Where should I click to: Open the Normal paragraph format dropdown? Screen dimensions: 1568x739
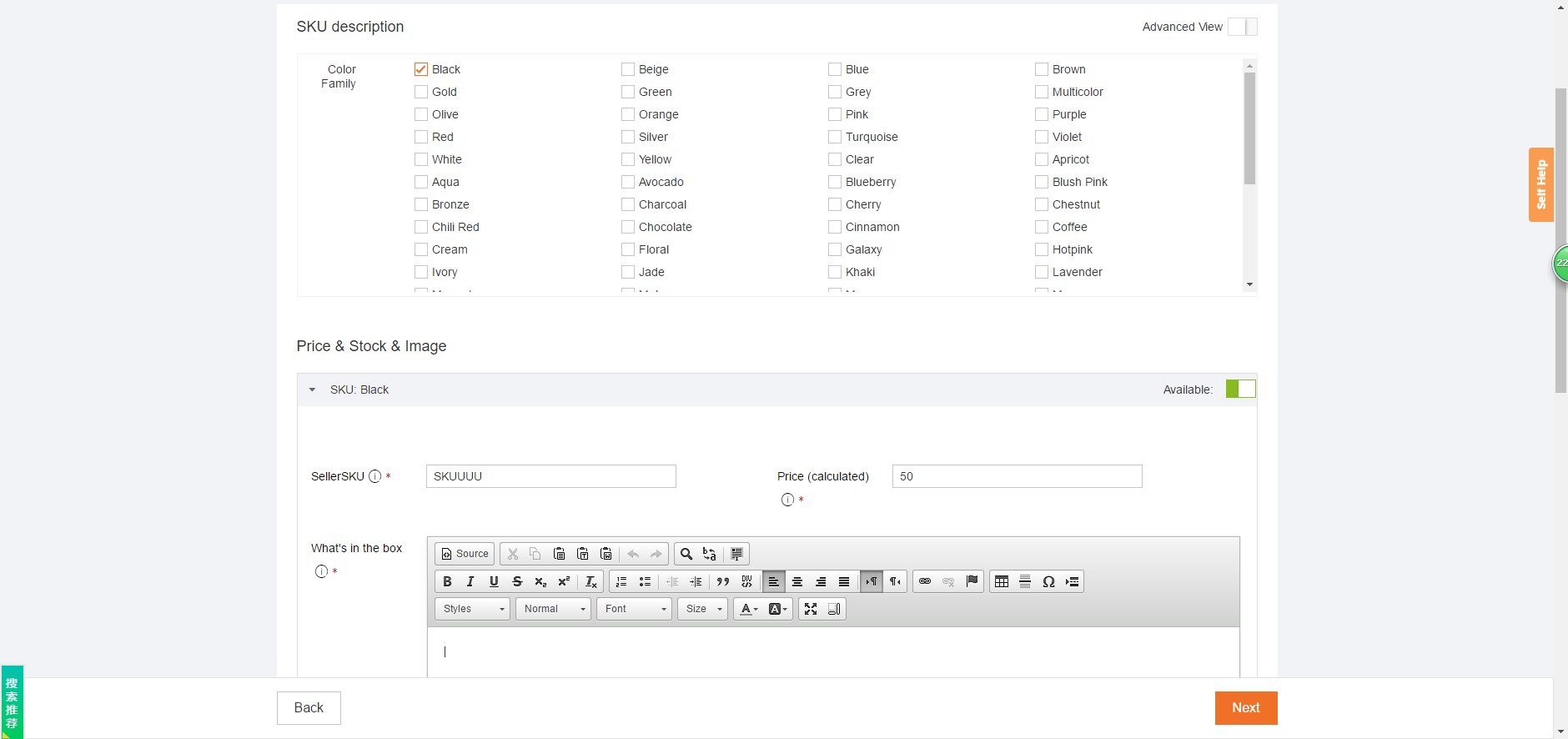click(553, 609)
